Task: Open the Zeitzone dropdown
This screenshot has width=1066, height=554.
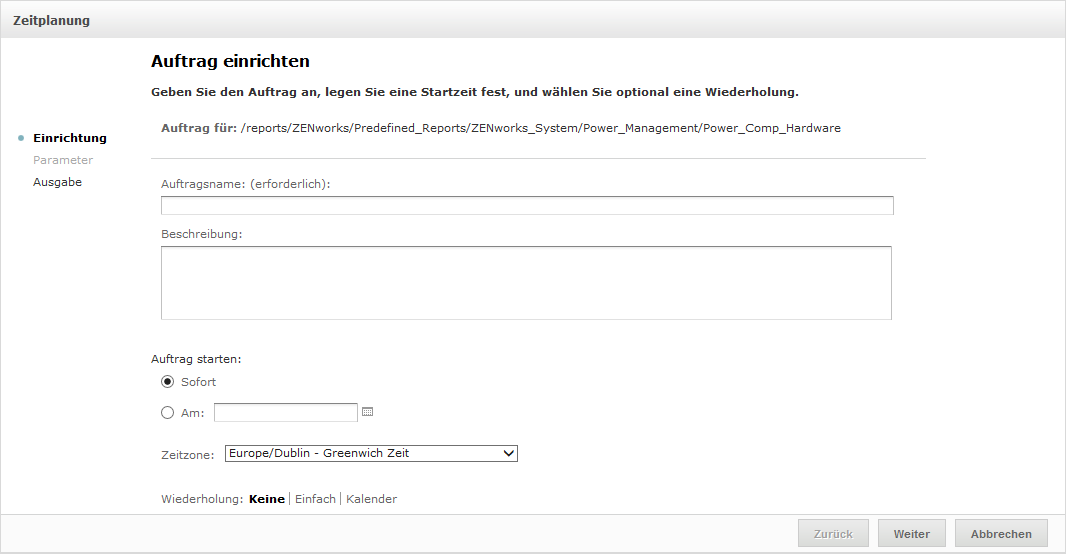Action: pos(371,453)
